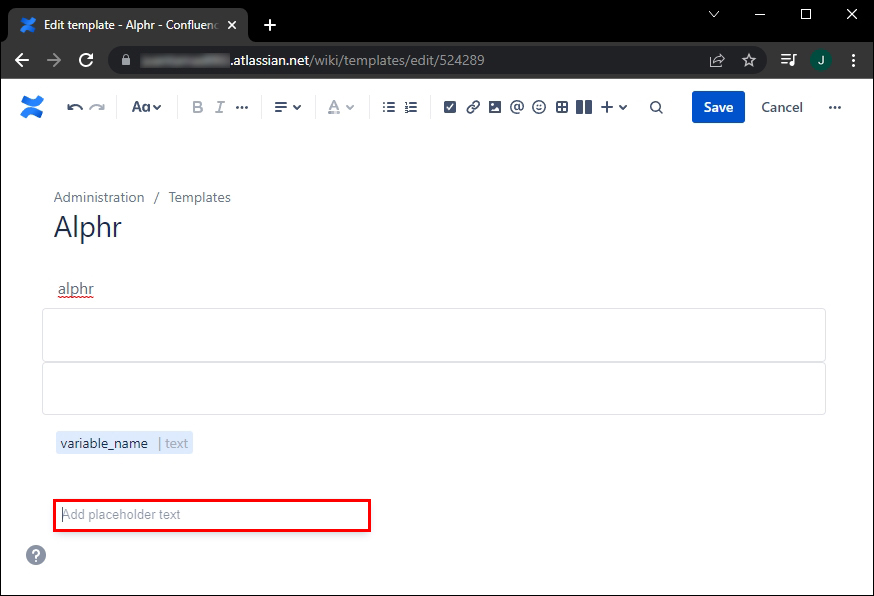The image size is (874, 596).
Task: Toggle bold formatting
Action: (197, 107)
